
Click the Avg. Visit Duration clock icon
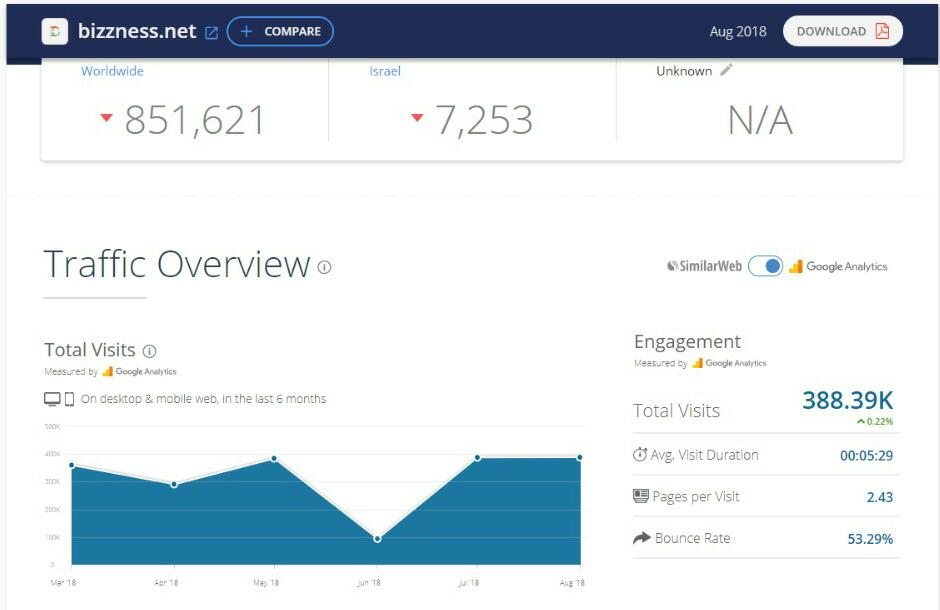tap(640, 455)
